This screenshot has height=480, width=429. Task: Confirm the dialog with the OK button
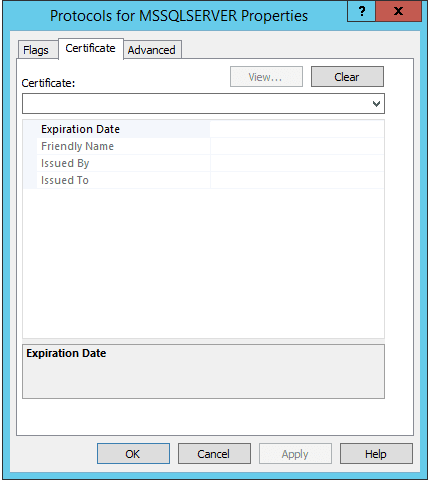pos(133,454)
